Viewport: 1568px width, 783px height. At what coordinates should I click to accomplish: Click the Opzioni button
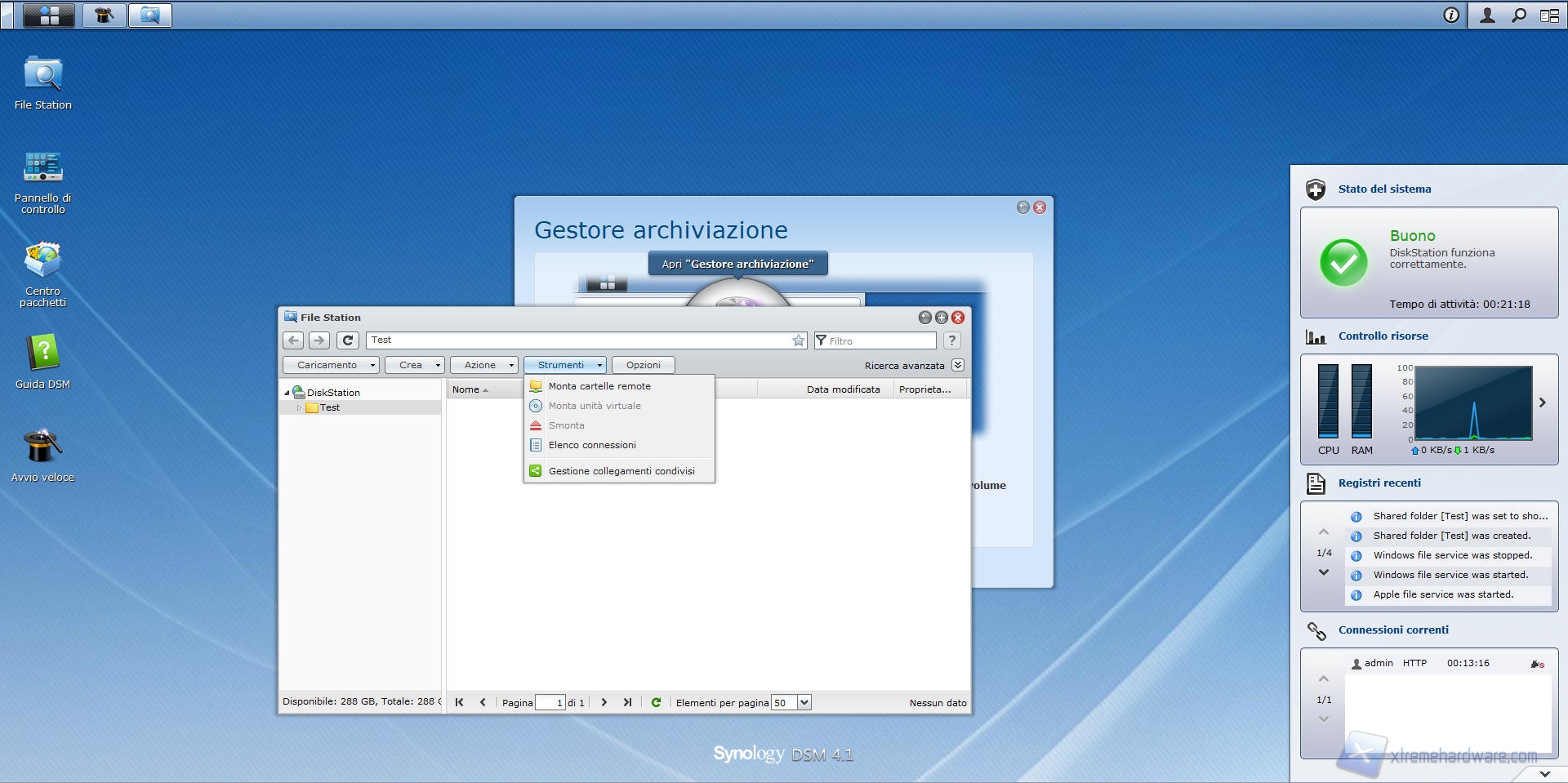point(643,365)
